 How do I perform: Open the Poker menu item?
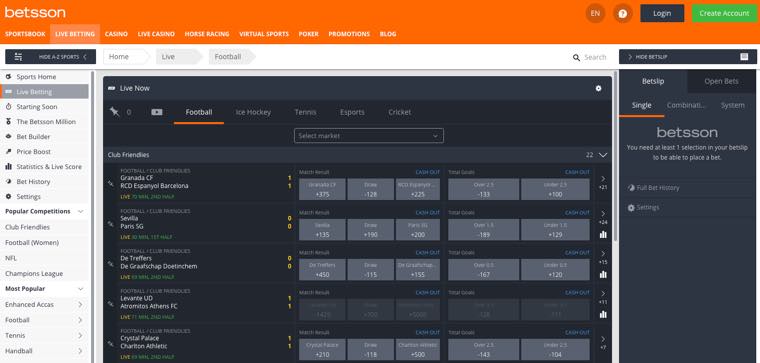(x=309, y=34)
